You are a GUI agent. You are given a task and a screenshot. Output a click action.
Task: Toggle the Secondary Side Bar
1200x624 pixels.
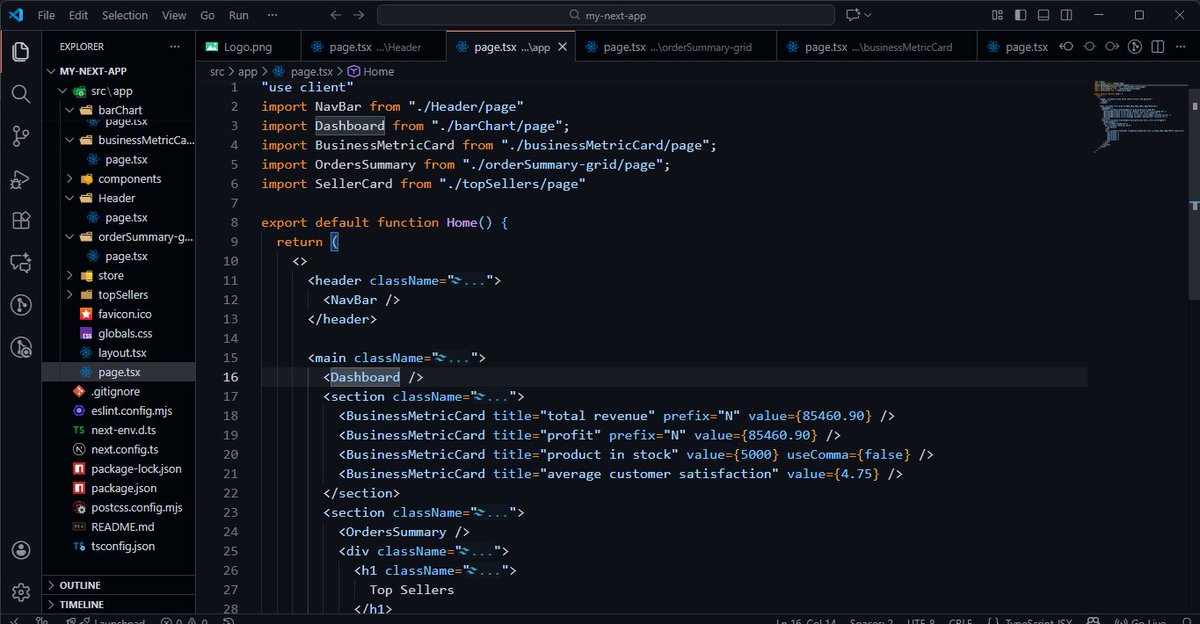tap(1064, 14)
